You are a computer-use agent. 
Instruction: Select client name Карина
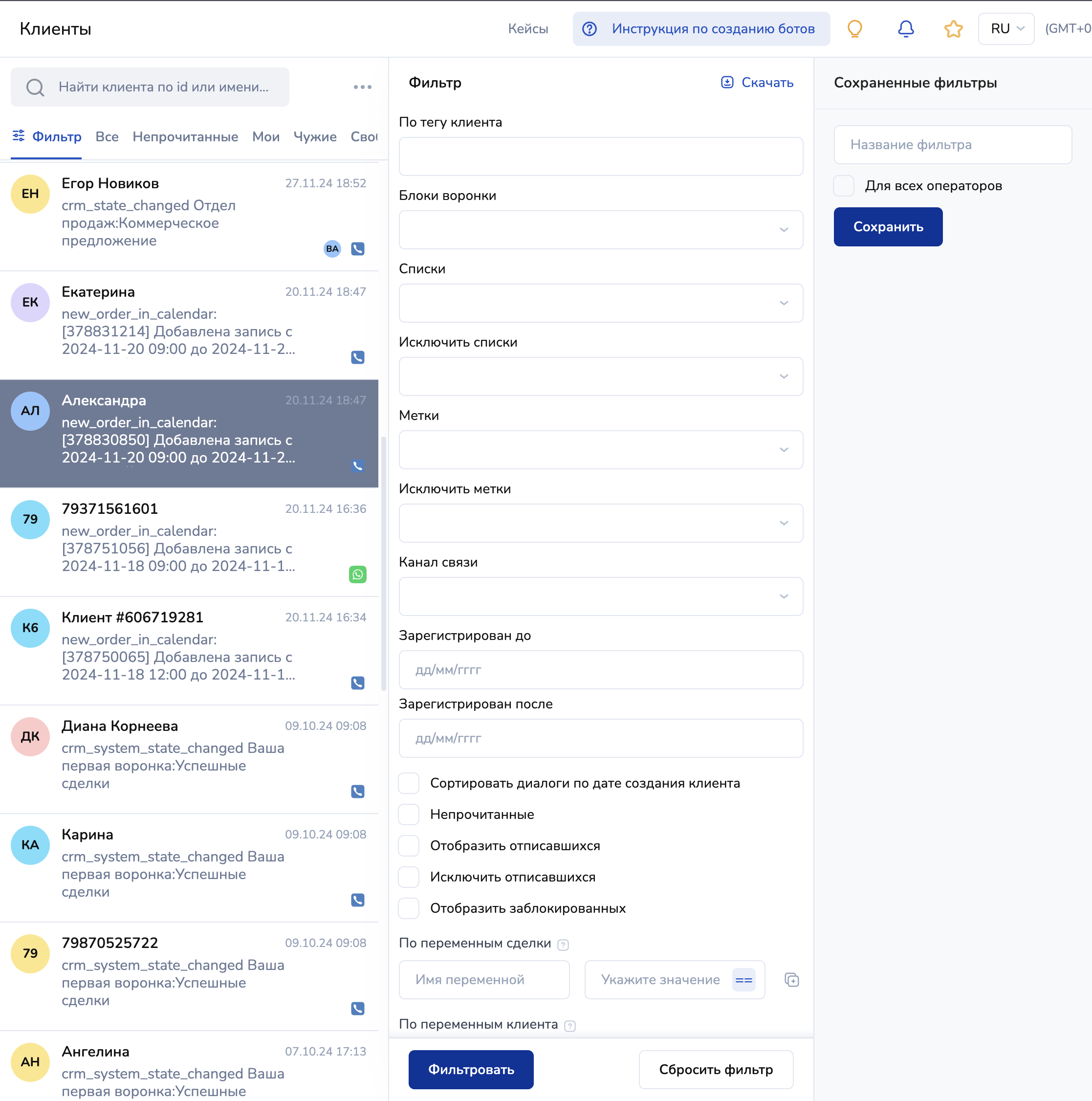87,835
